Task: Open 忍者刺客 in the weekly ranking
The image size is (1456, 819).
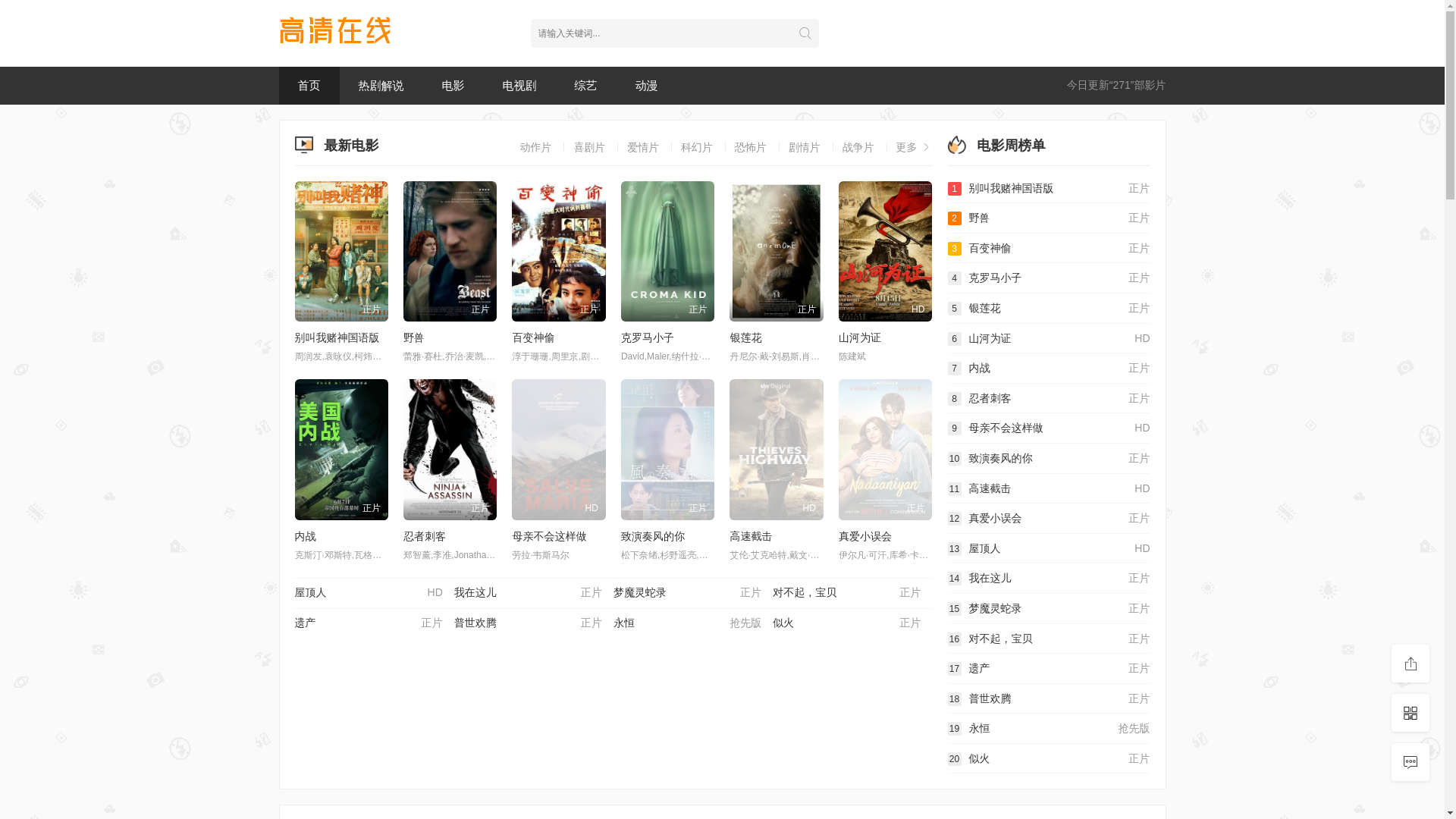Action: click(989, 398)
